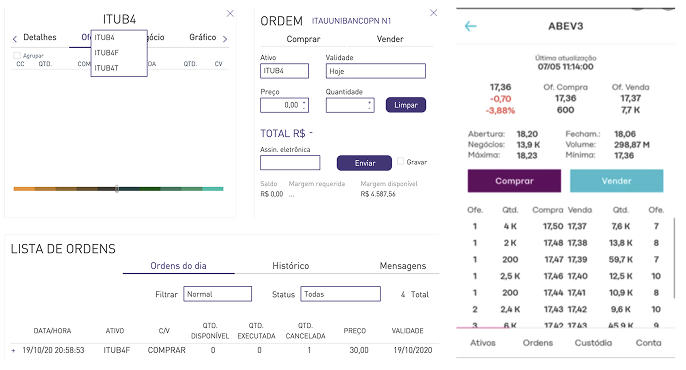Close the ITUB4 panel
Screen dimensions: 686x370
(230, 14)
